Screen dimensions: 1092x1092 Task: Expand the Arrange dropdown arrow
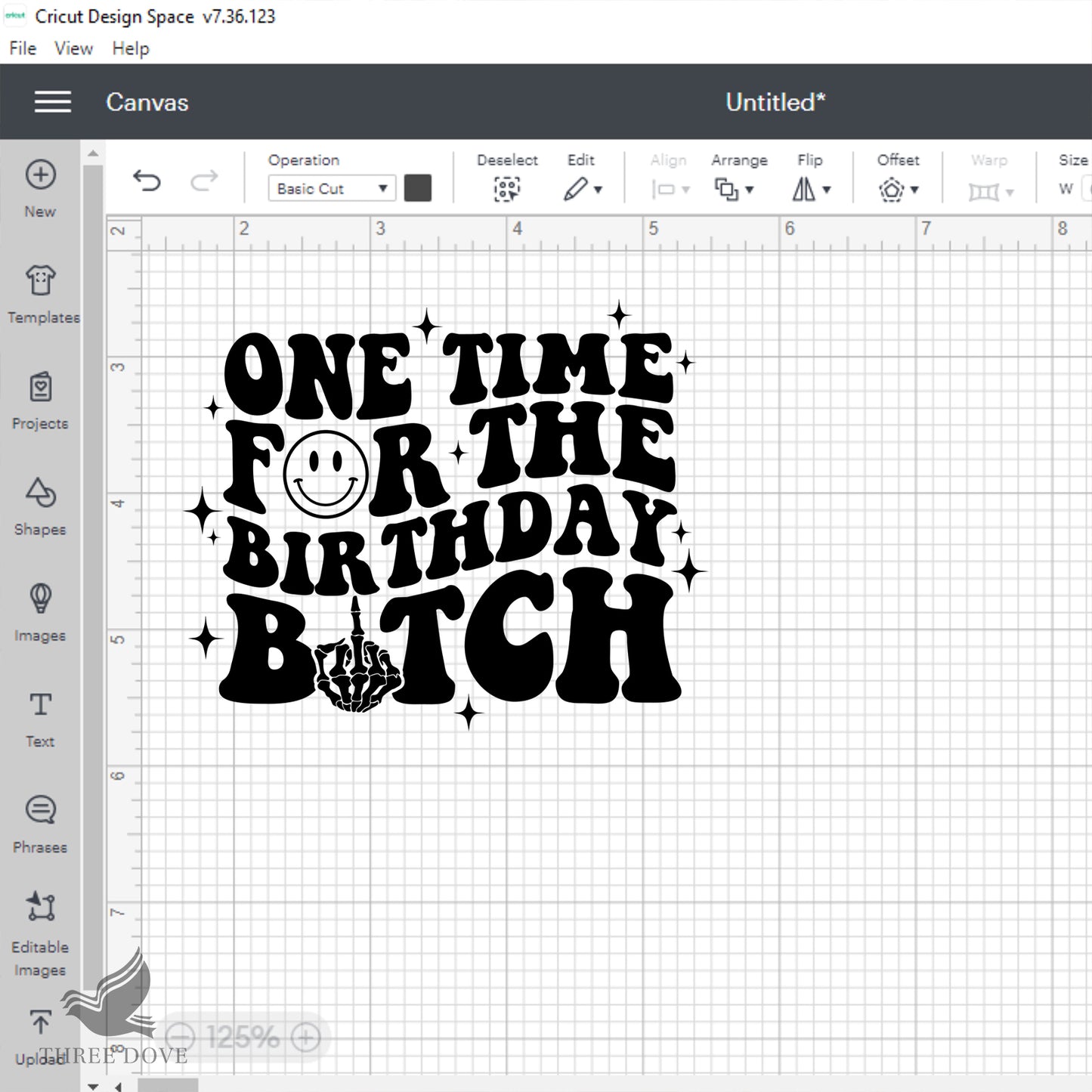[750, 190]
